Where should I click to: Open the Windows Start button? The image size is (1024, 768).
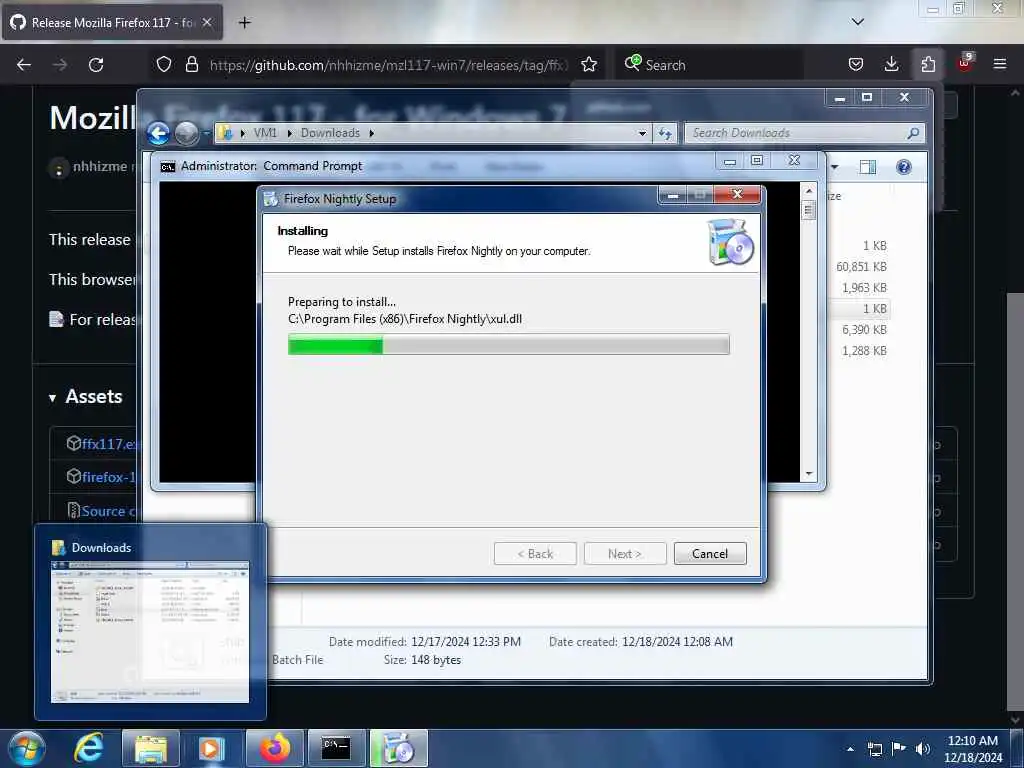tap(27, 748)
